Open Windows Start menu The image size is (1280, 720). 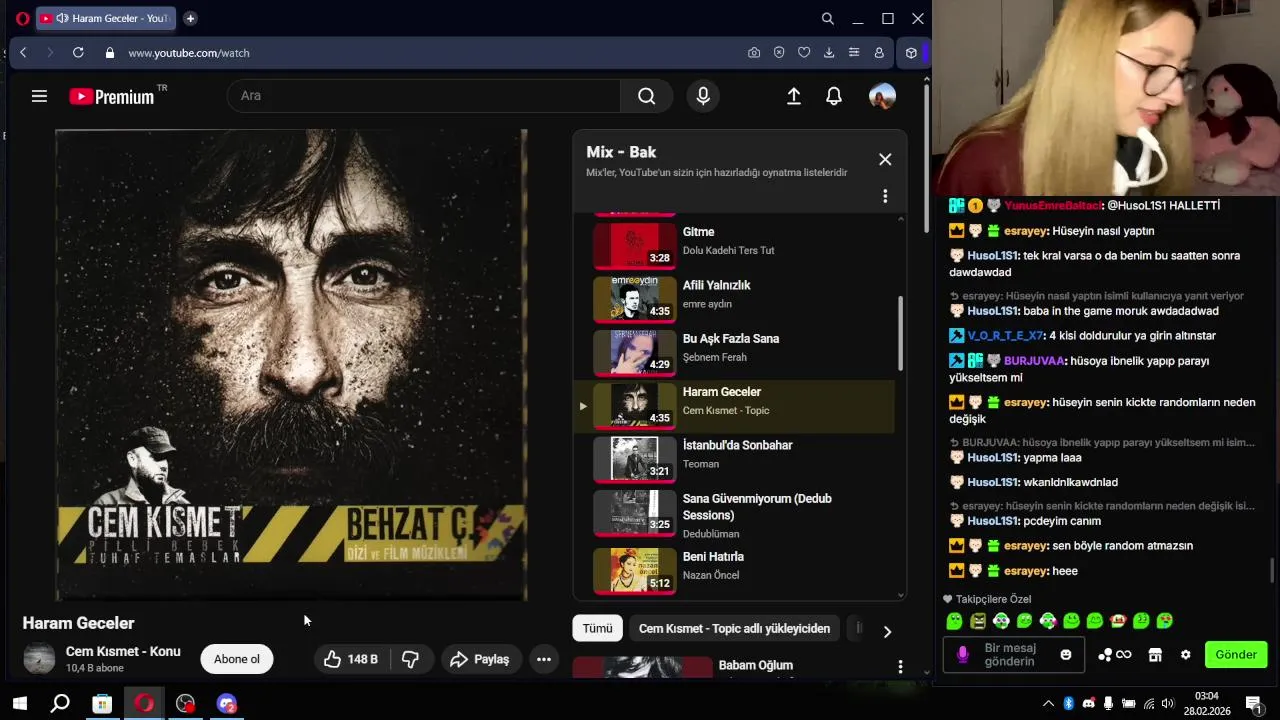click(19, 704)
